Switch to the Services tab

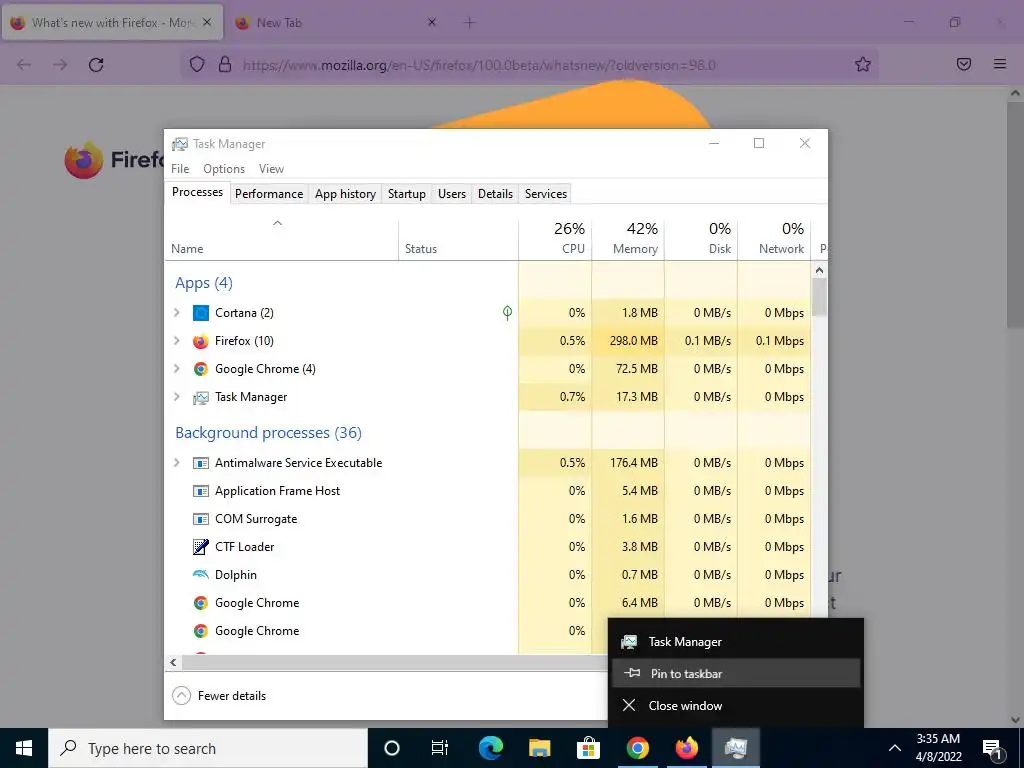point(546,194)
